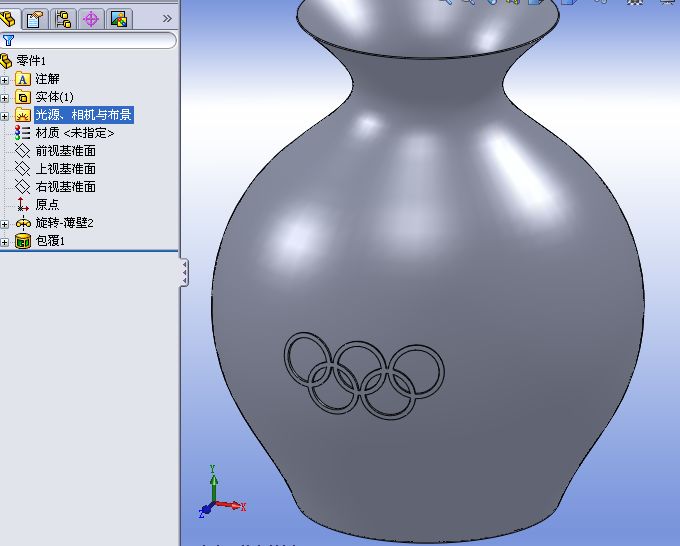Switch to the ConfigurationManager tab

click(x=63, y=19)
